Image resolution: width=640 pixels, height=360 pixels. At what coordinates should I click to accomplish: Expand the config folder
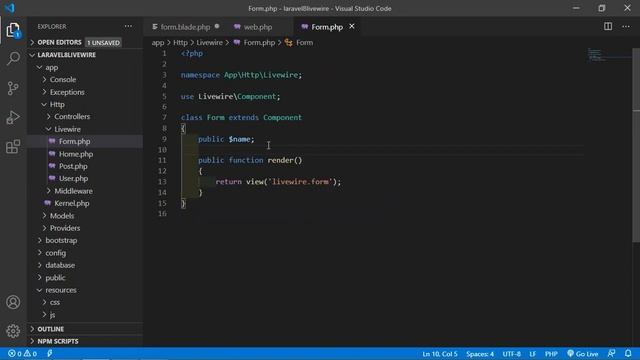56,253
